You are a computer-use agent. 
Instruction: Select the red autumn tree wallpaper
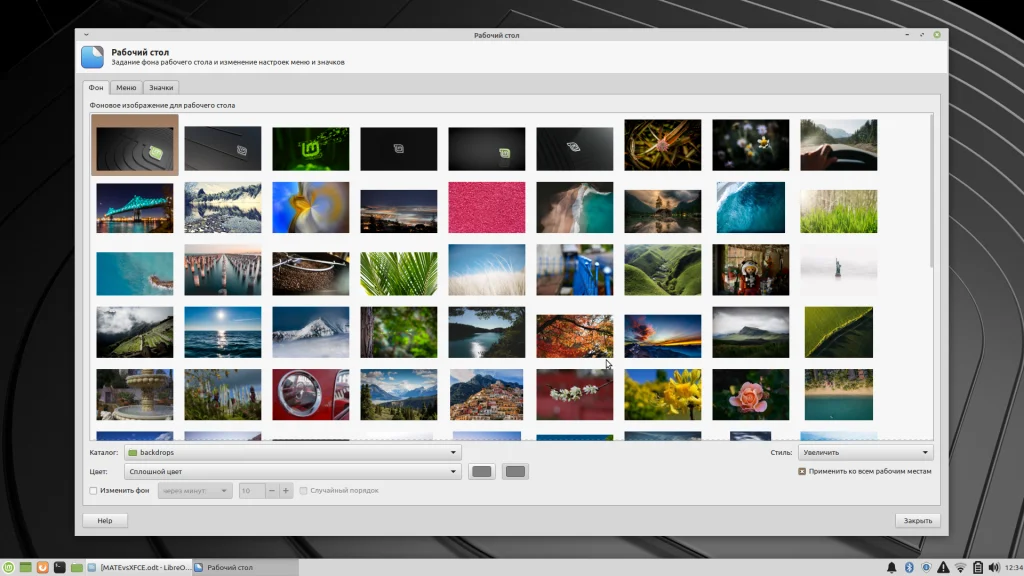[575, 336]
